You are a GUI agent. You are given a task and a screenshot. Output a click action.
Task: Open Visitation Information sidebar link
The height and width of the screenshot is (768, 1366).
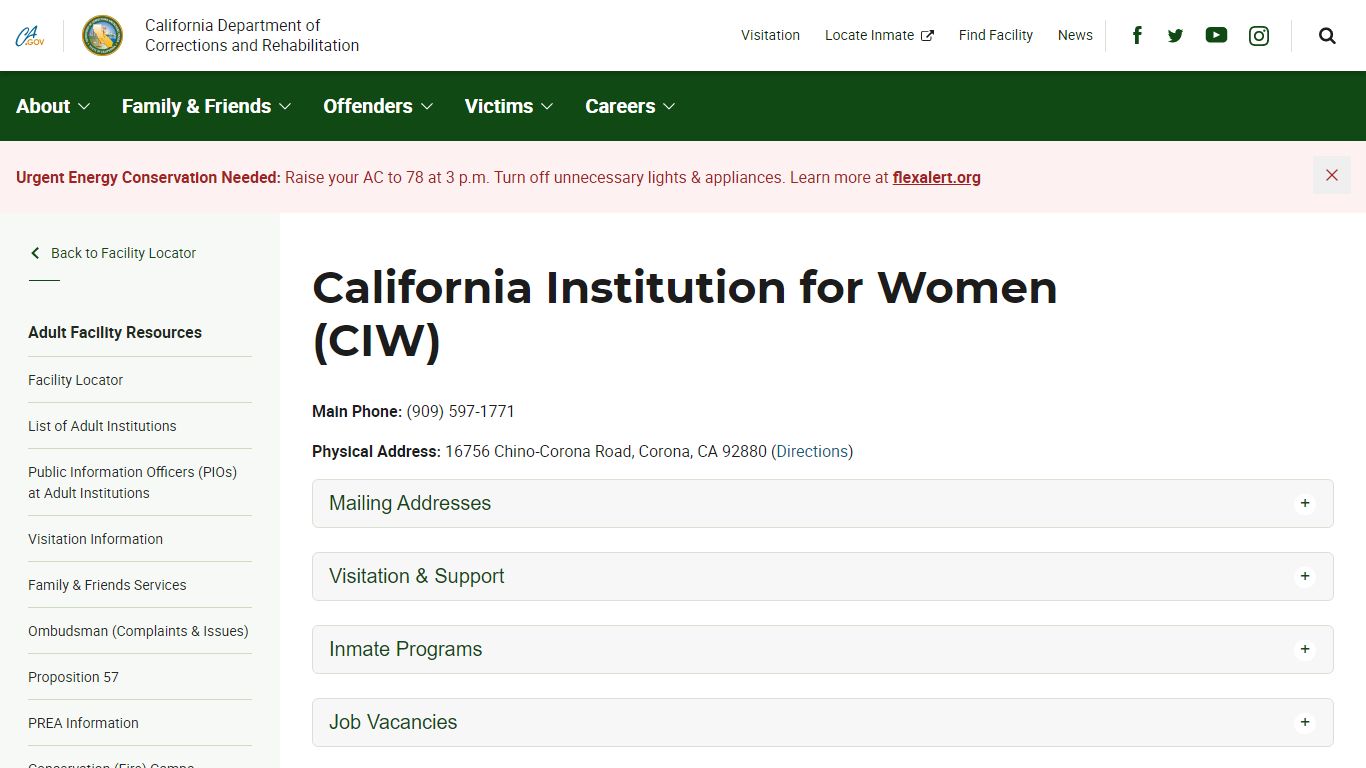pyautogui.click(x=95, y=539)
